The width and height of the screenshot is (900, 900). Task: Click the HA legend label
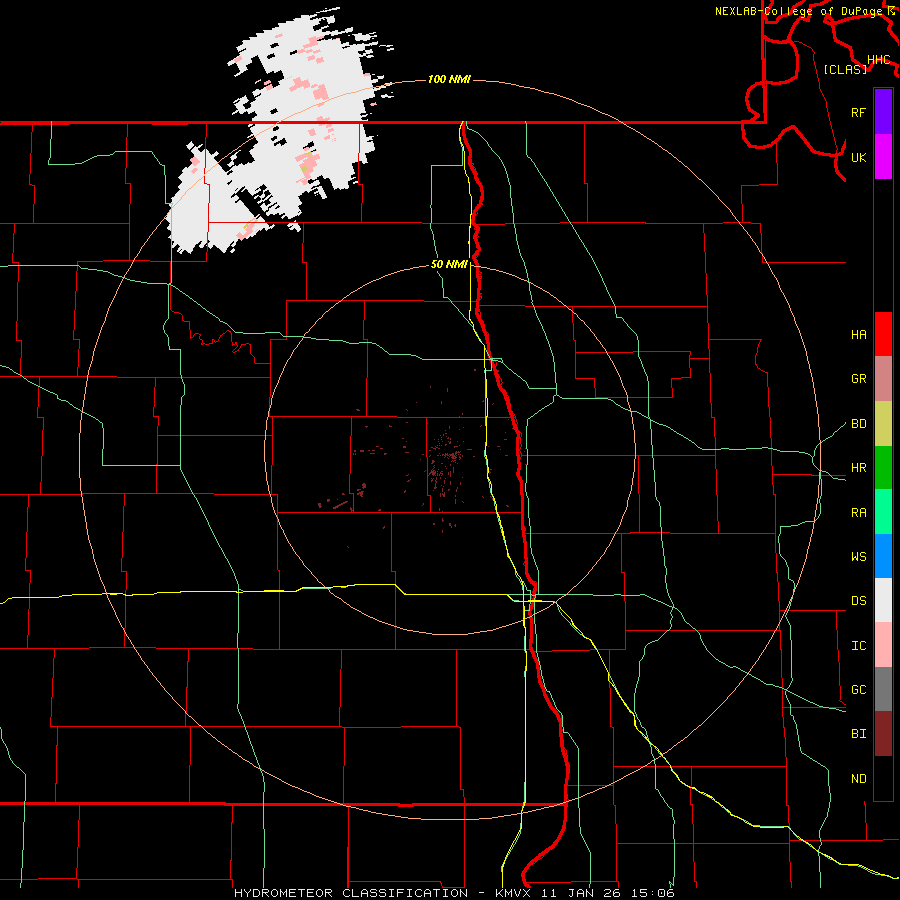858,334
